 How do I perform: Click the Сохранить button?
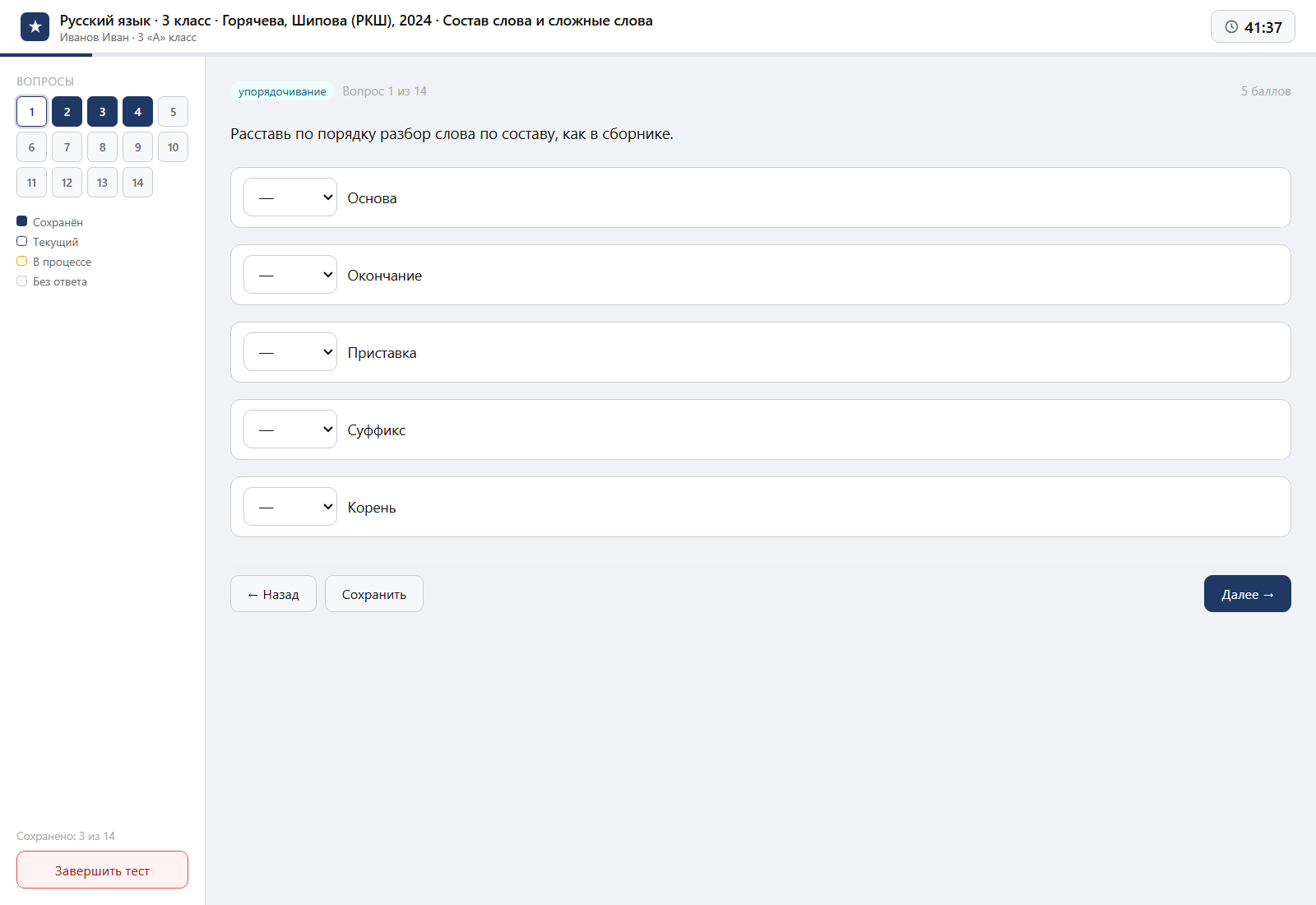point(374,594)
